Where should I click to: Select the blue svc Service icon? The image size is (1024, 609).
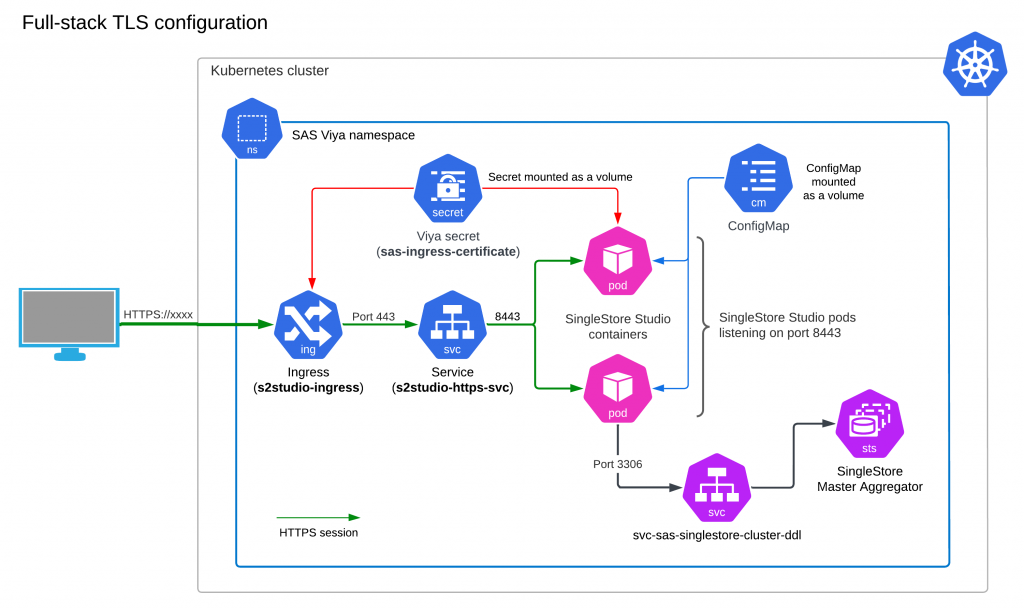(x=453, y=324)
